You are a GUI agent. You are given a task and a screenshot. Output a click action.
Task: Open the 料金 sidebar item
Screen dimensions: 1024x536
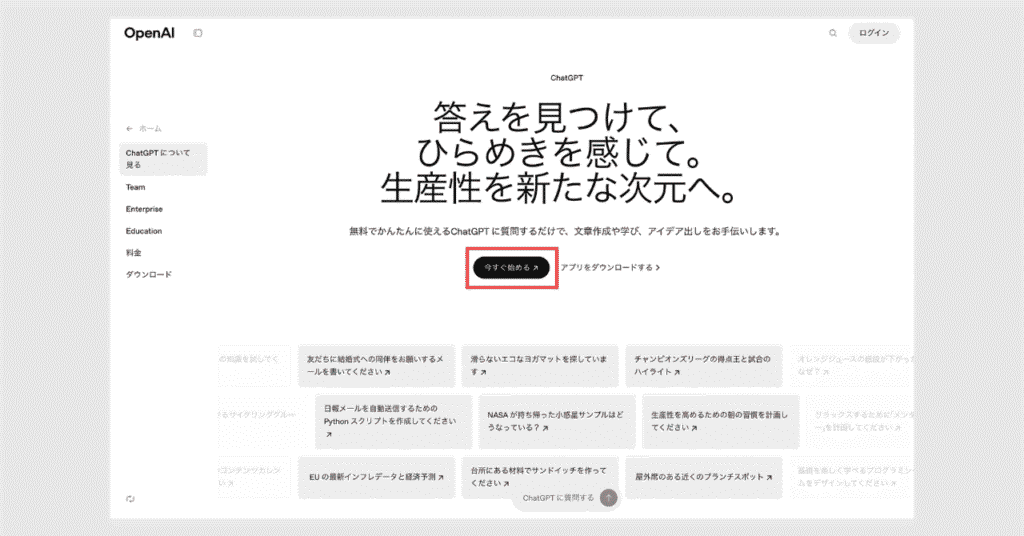point(134,253)
